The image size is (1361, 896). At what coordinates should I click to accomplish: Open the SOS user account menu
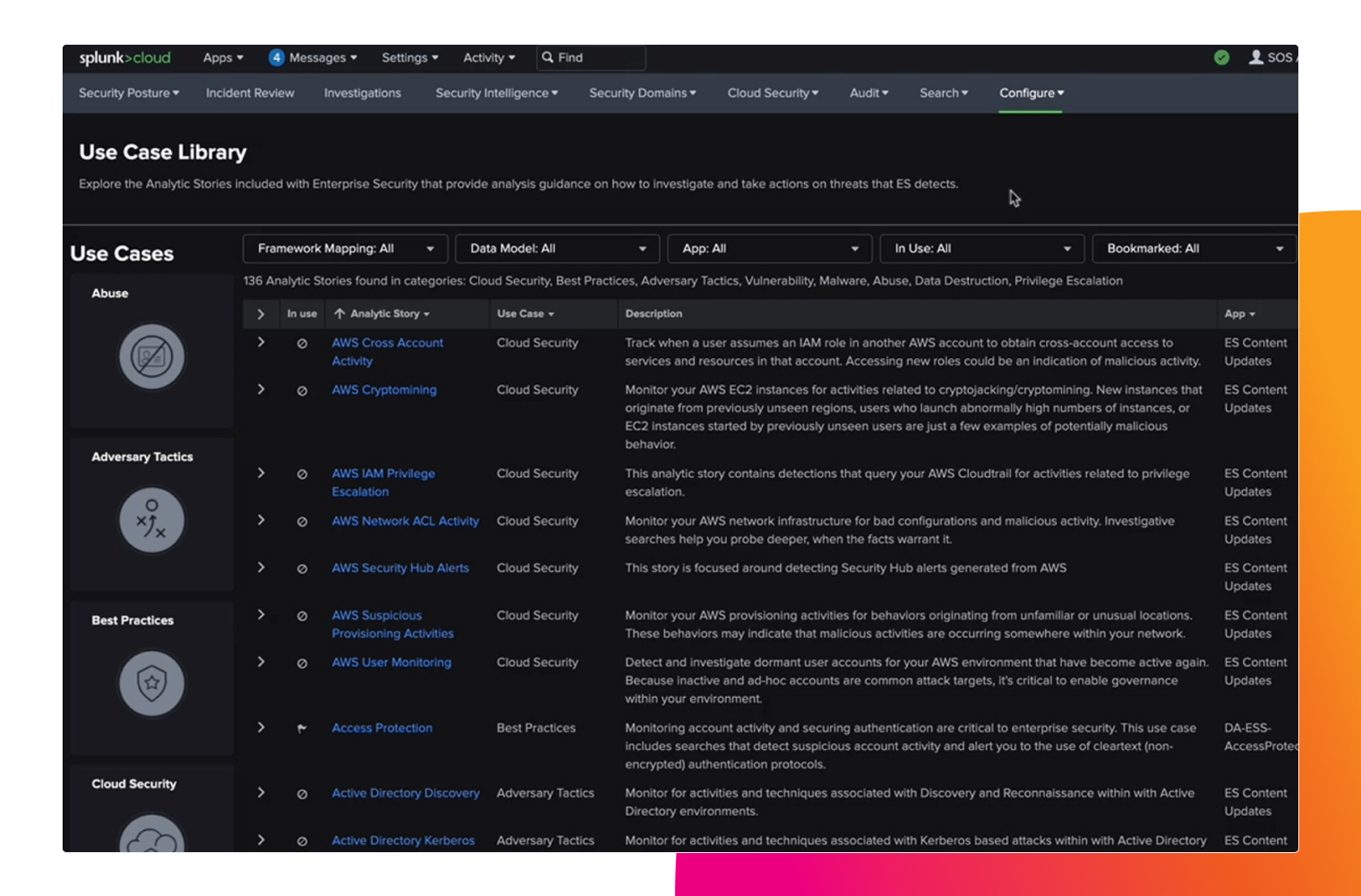click(1271, 57)
